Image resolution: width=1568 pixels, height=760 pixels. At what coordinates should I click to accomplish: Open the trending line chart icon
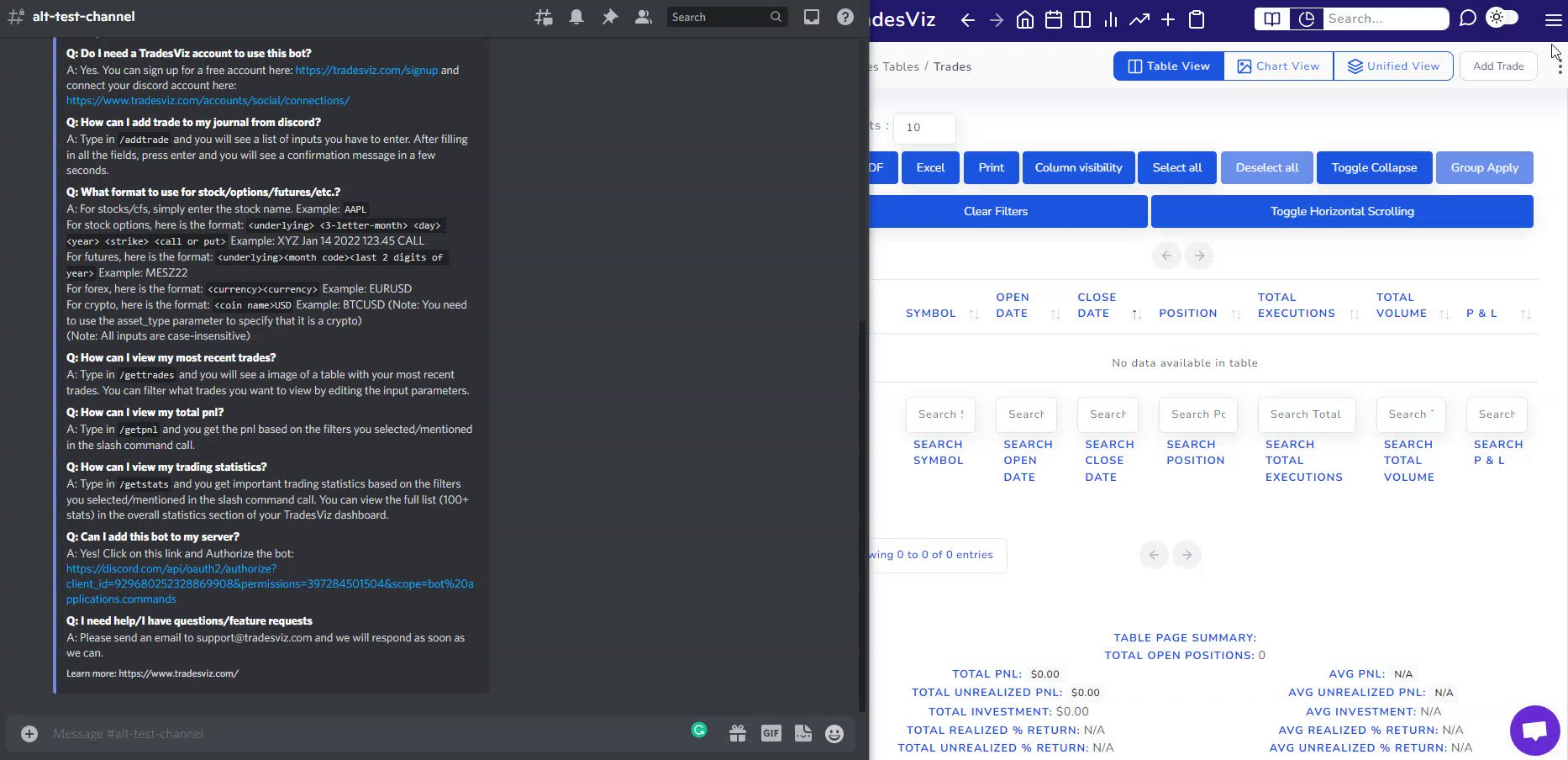(x=1139, y=19)
